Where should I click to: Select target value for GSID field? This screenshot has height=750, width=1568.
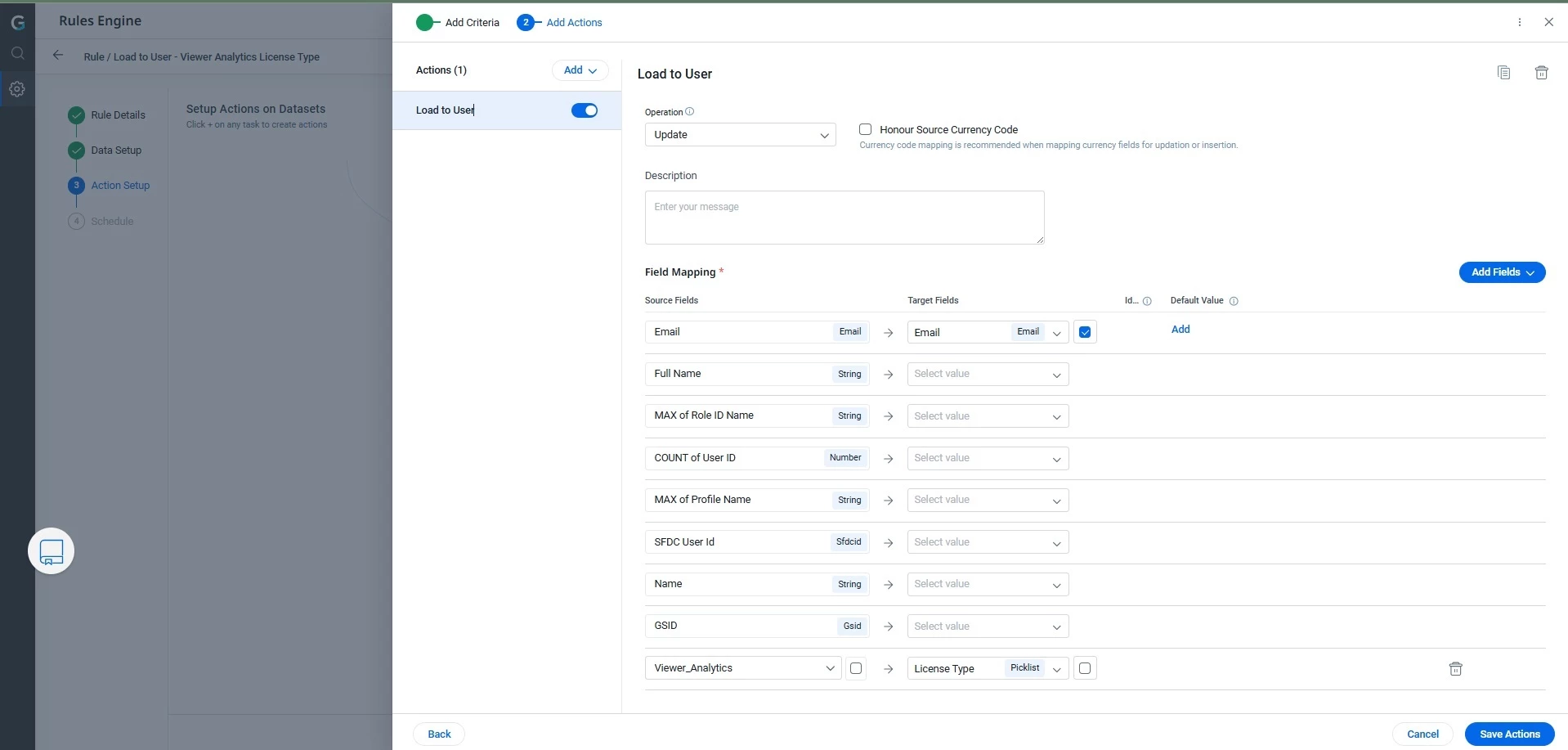coord(988,626)
